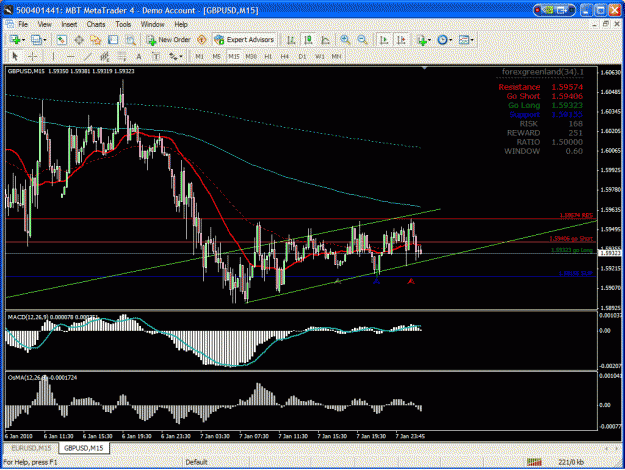Image resolution: width=625 pixels, height=470 pixels.
Task: Select the text tool A
Action: (139, 57)
